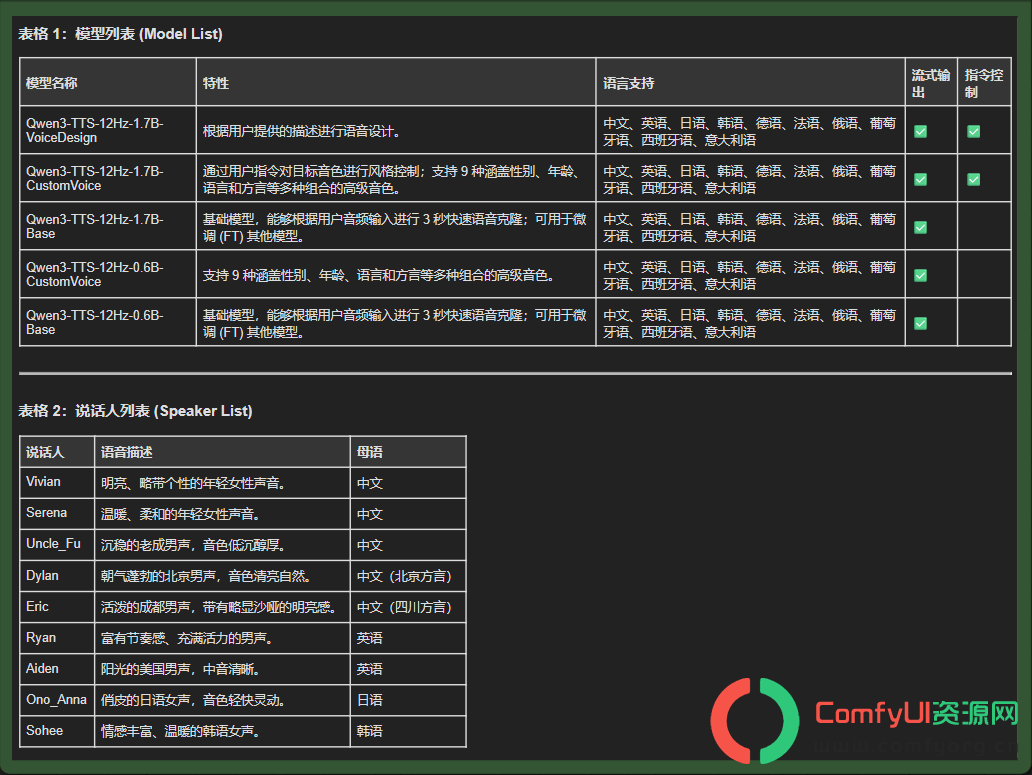This screenshot has width=1032, height=775.
Task: Click the 温暖、柔和的年轻女性声音 description
Action: point(180,514)
